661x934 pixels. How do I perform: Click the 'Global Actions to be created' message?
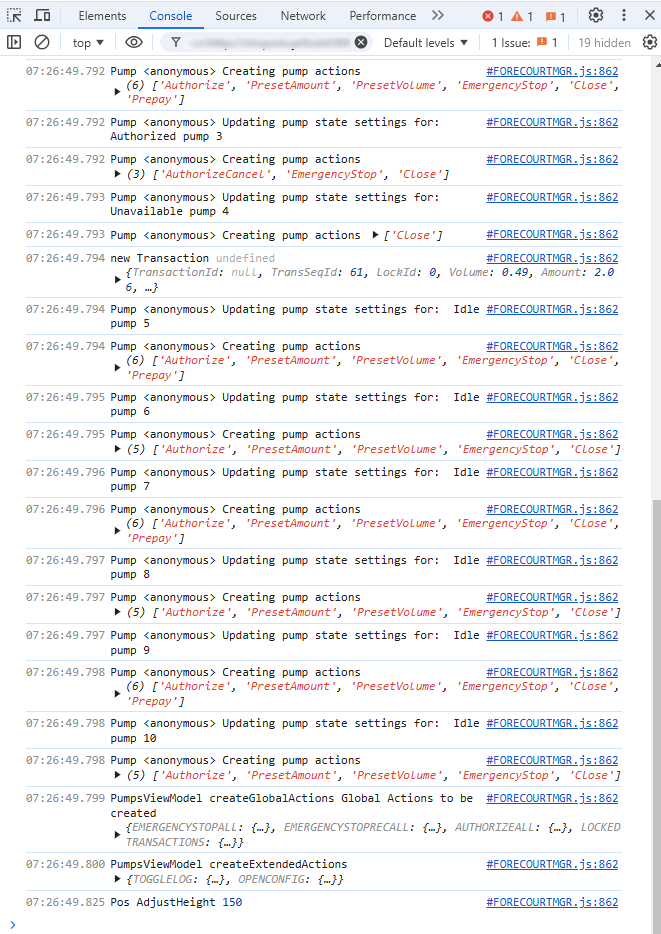(x=292, y=805)
